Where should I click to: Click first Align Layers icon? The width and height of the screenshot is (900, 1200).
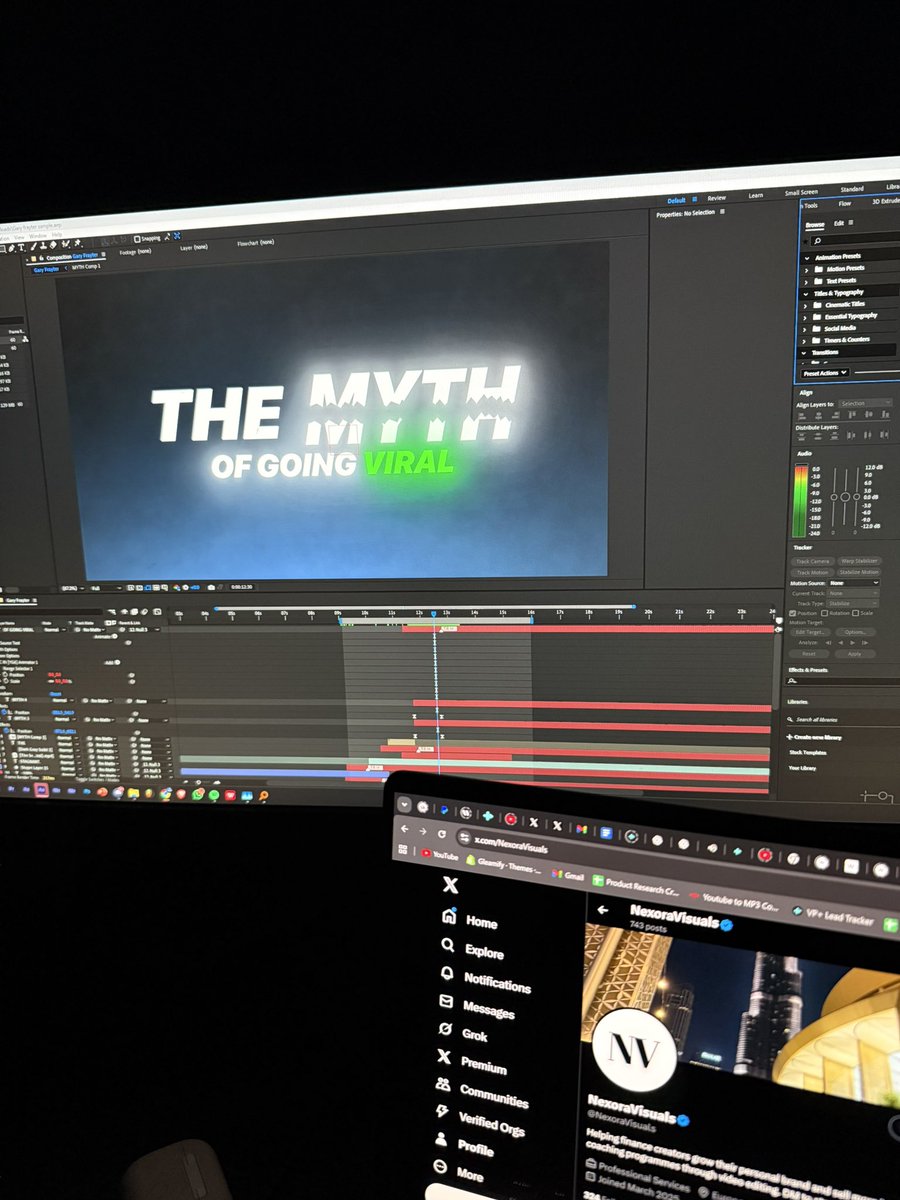tap(803, 416)
